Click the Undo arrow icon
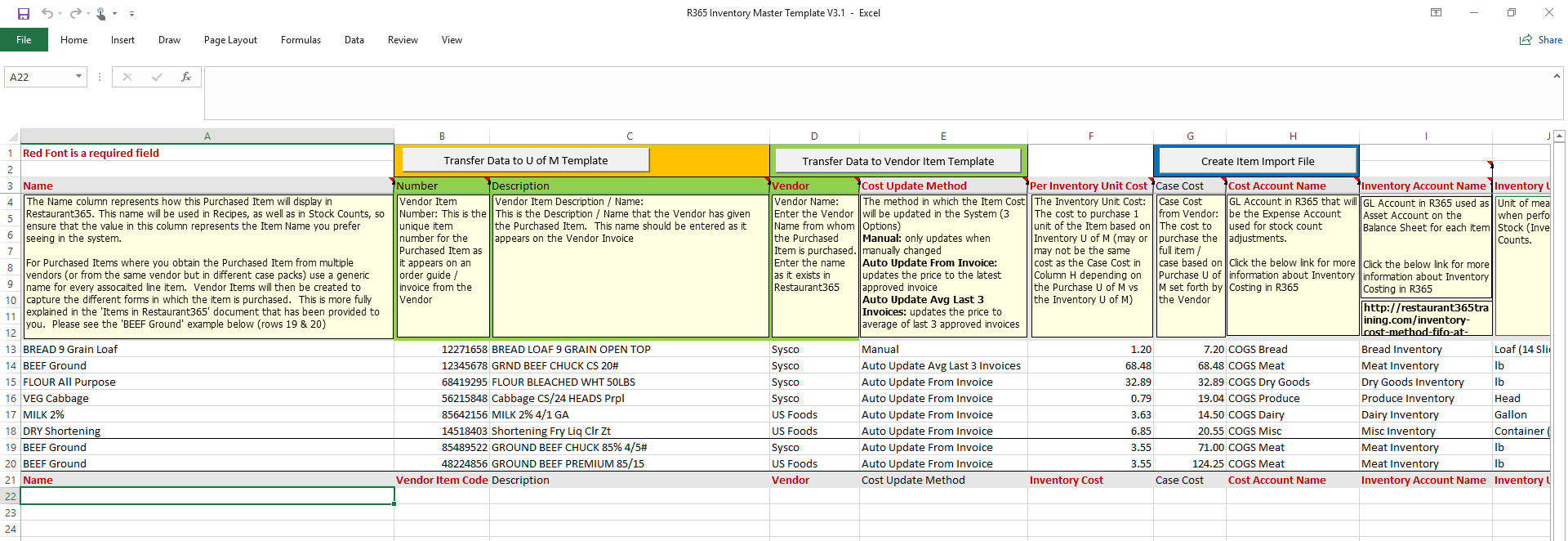Viewport: 1568px width, 541px height. 47,13
